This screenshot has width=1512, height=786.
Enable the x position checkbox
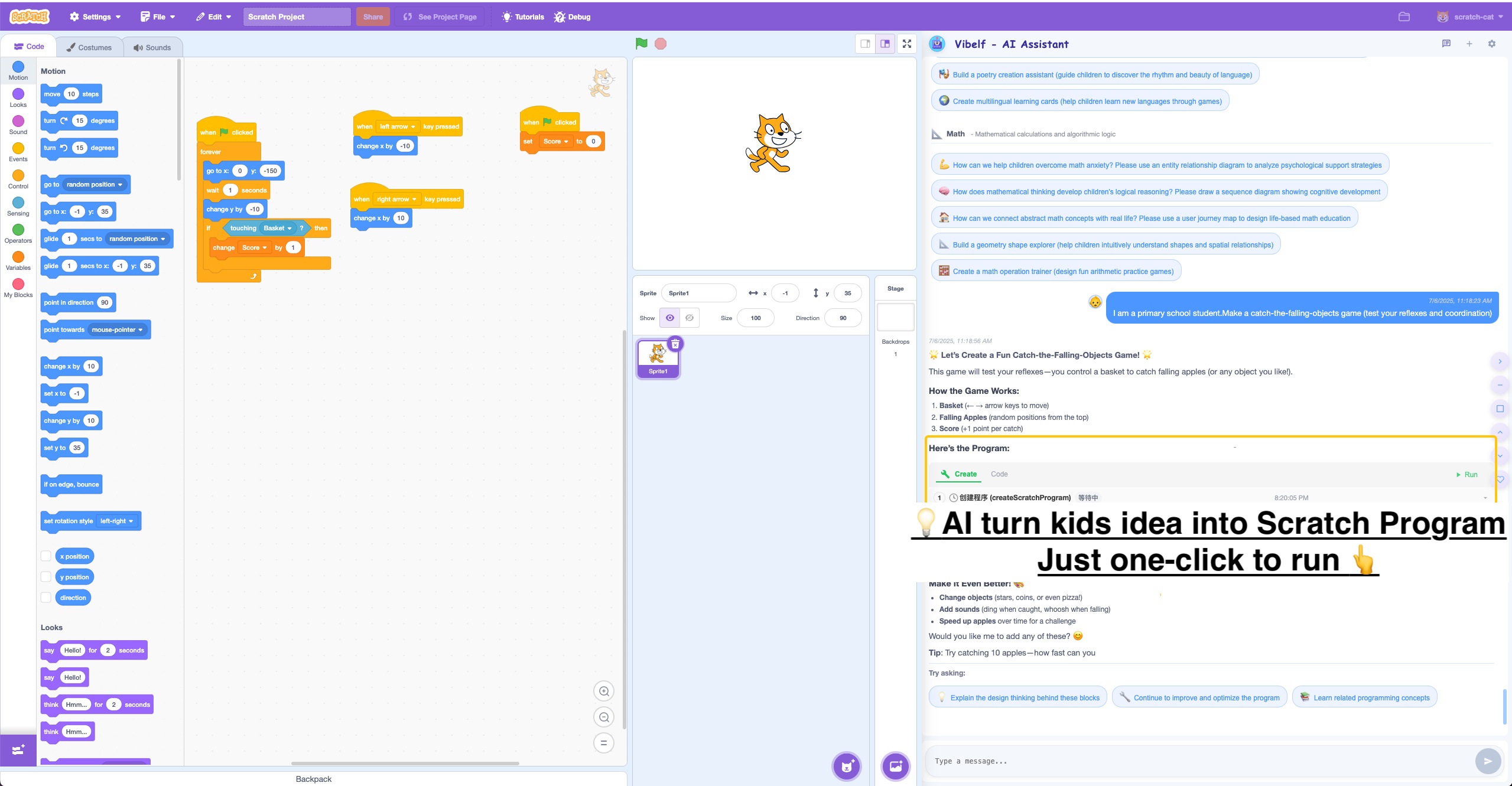[x=46, y=556]
